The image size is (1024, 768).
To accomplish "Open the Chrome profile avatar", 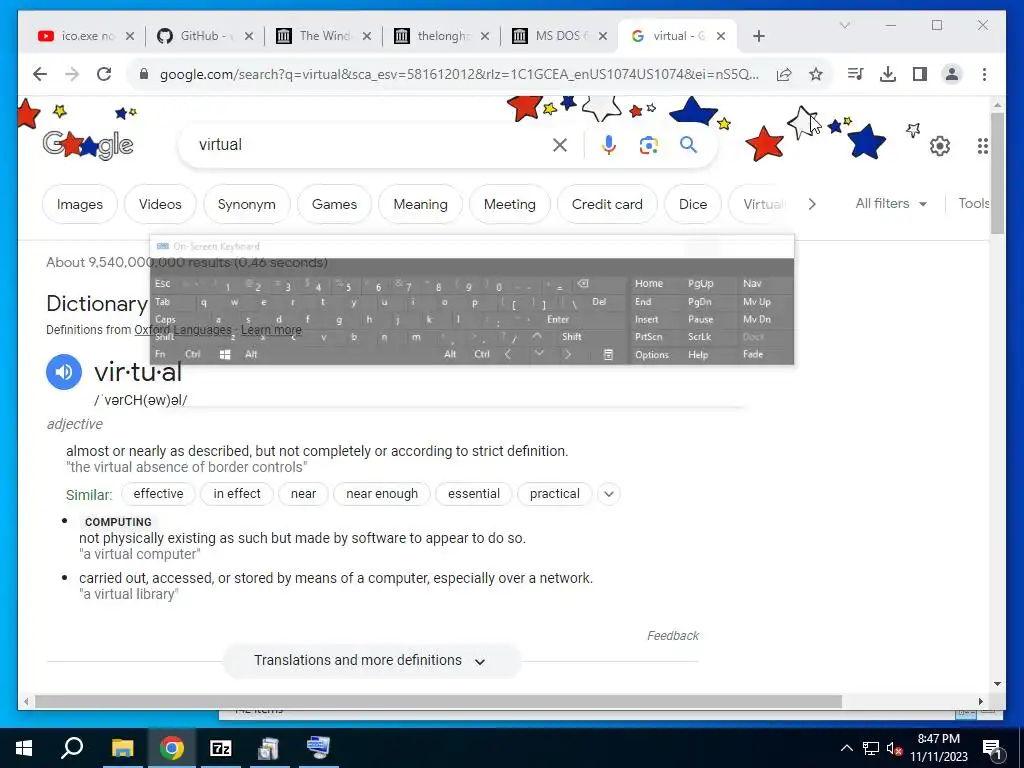I will (952, 74).
